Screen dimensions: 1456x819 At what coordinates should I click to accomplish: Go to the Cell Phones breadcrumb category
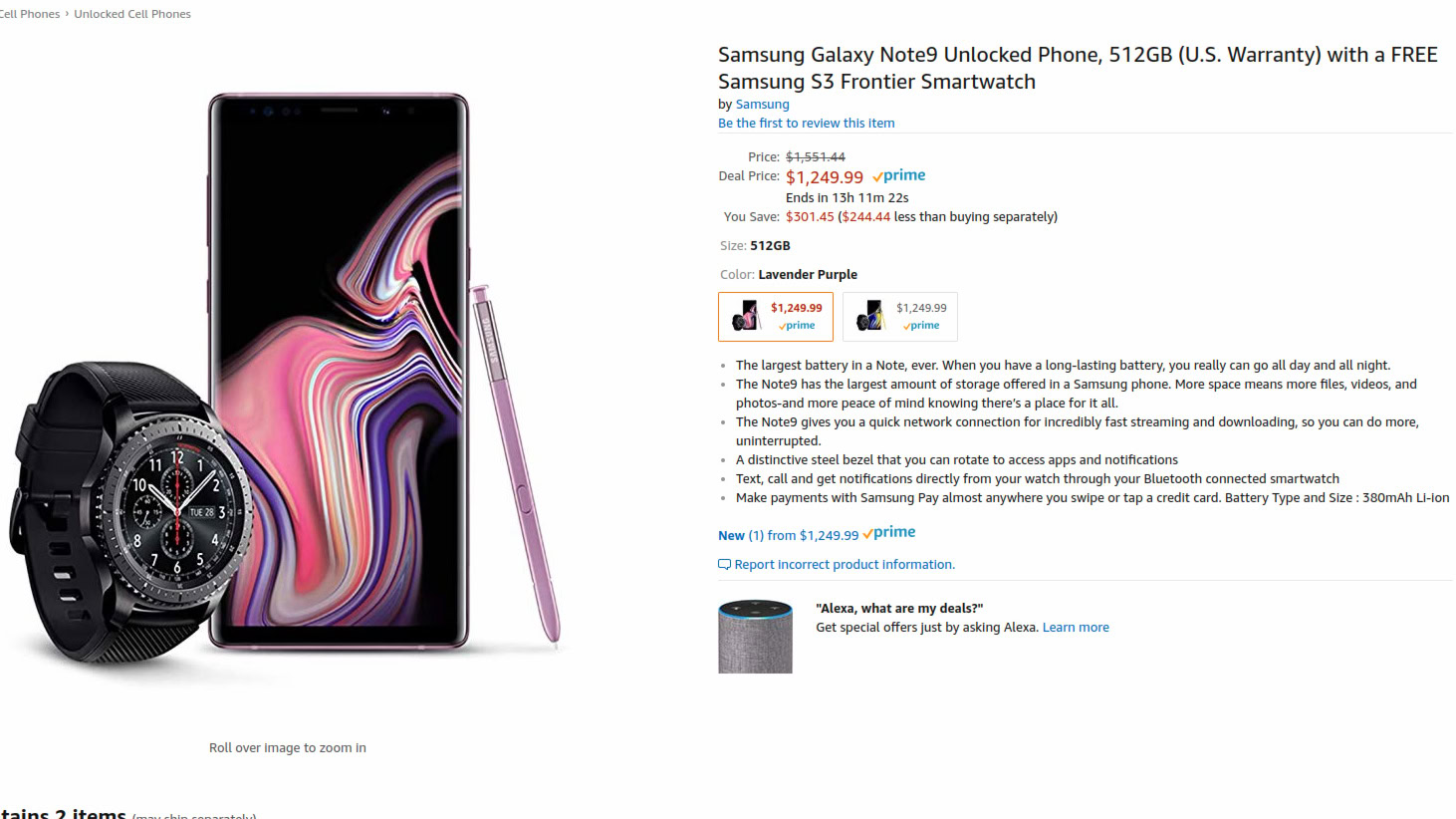pos(29,14)
